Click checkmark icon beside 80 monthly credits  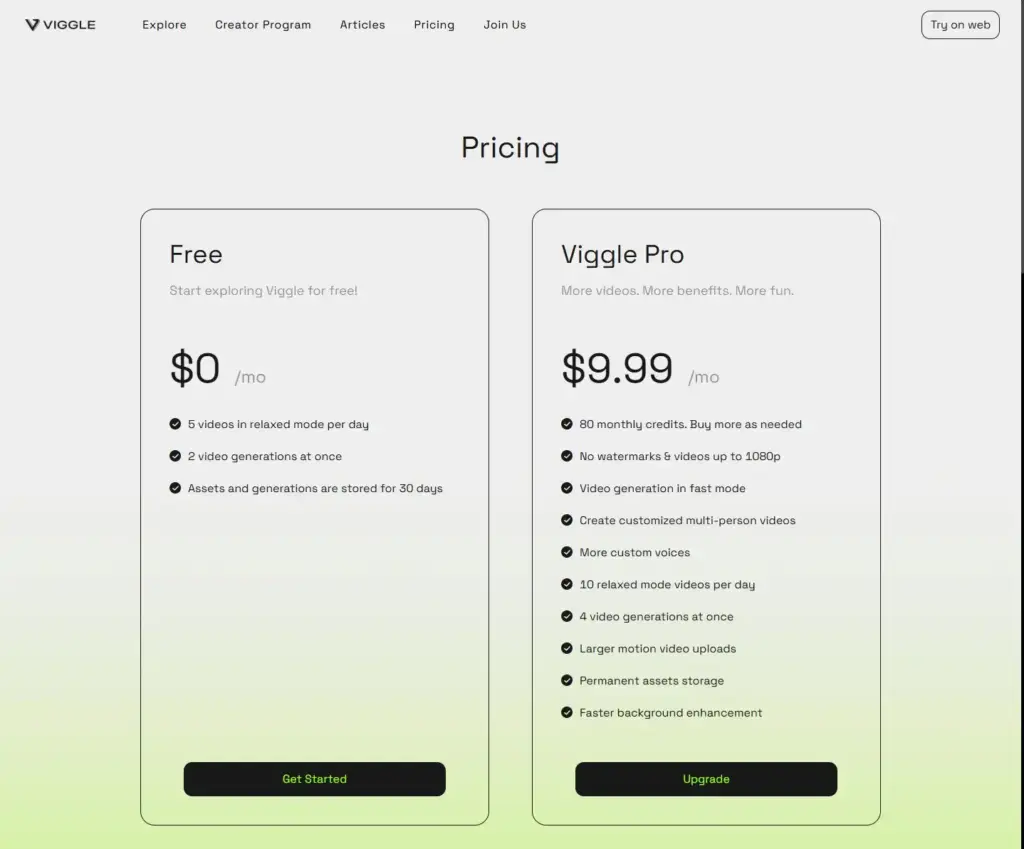567,424
